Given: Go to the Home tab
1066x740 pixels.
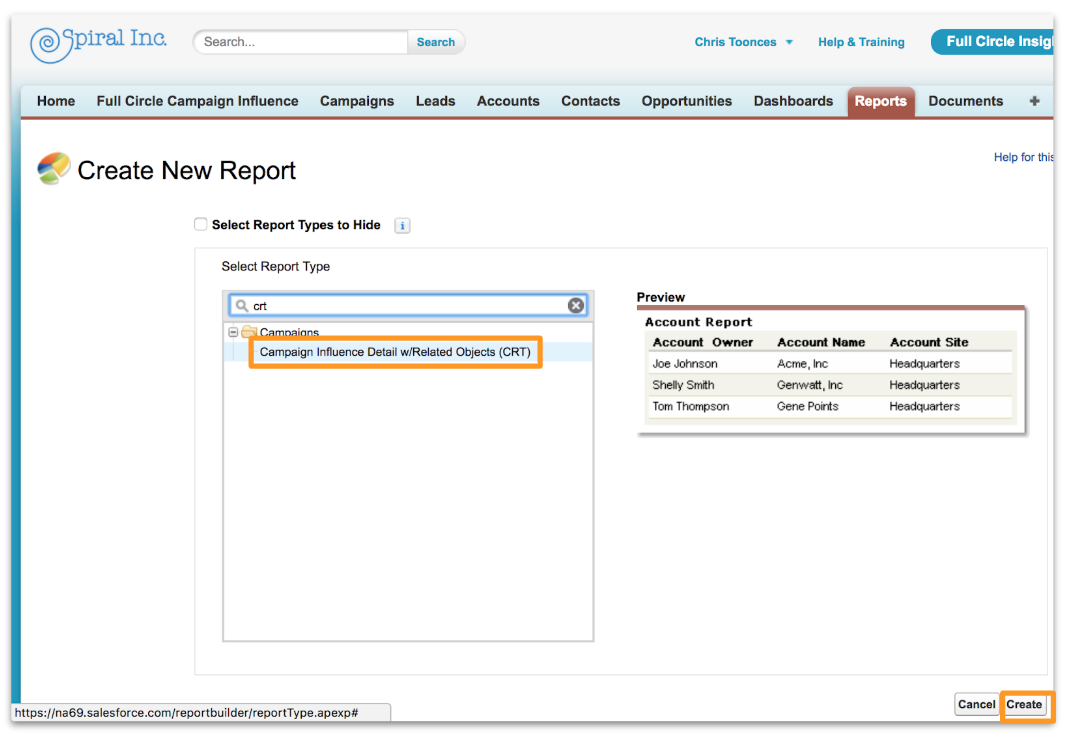Looking at the screenshot, I should coord(56,101).
